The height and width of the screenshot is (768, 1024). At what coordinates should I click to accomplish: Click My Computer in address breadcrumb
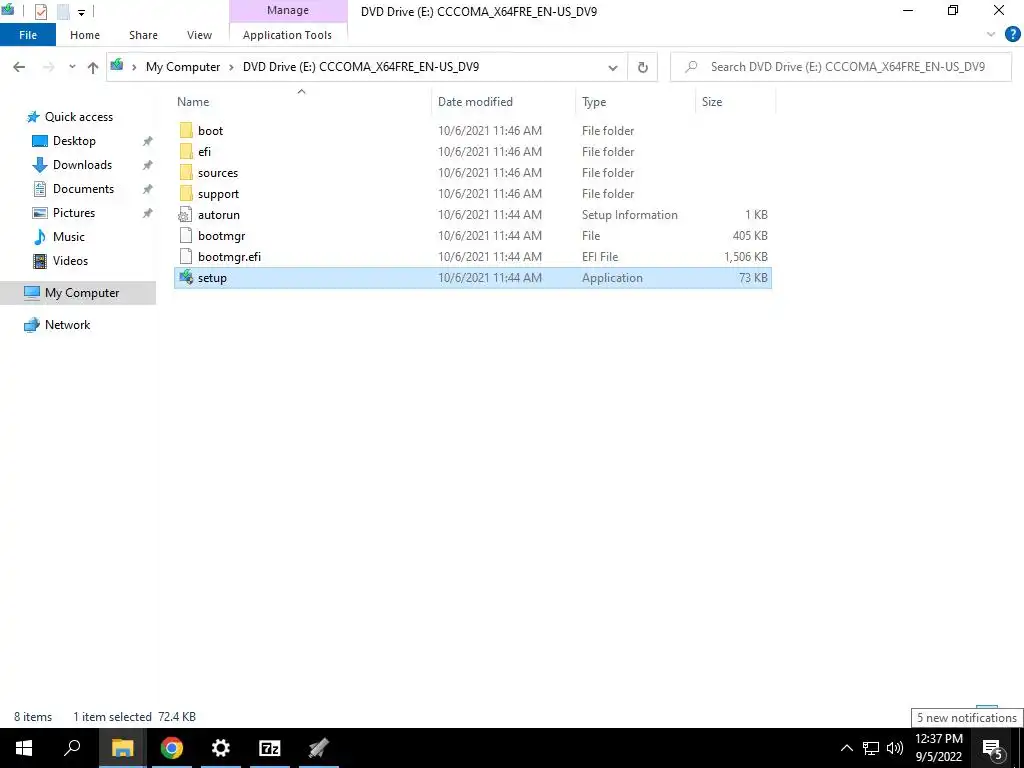183,67
